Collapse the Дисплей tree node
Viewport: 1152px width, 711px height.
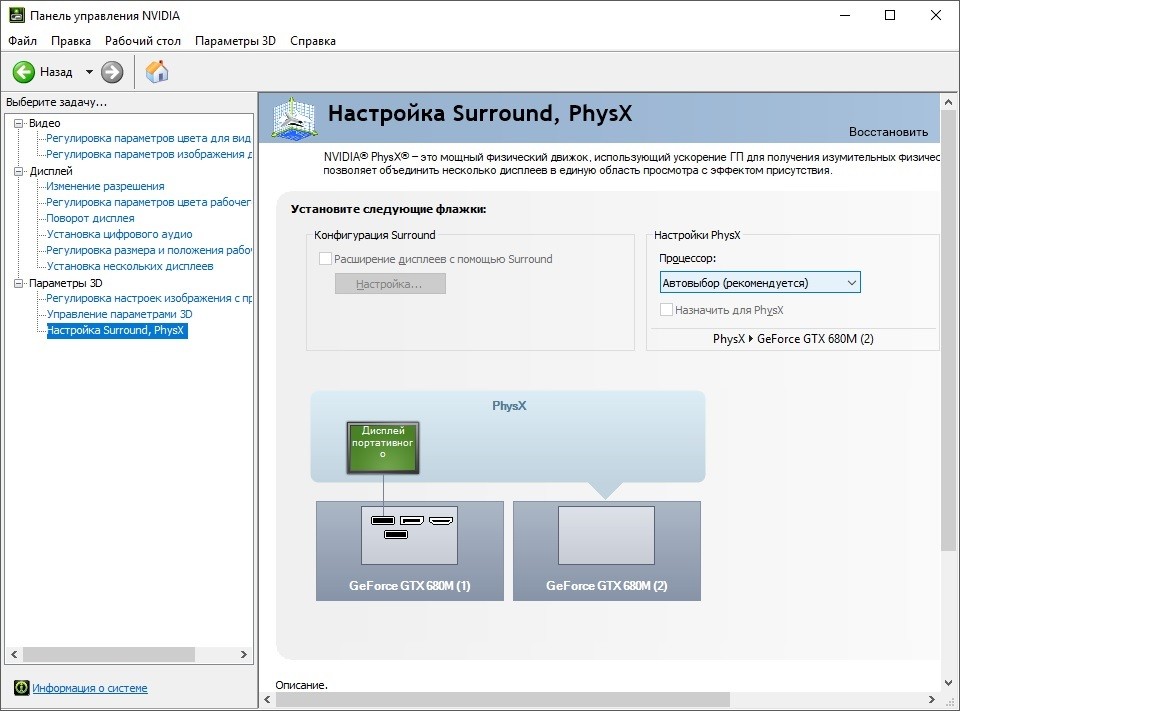(19, 171)
